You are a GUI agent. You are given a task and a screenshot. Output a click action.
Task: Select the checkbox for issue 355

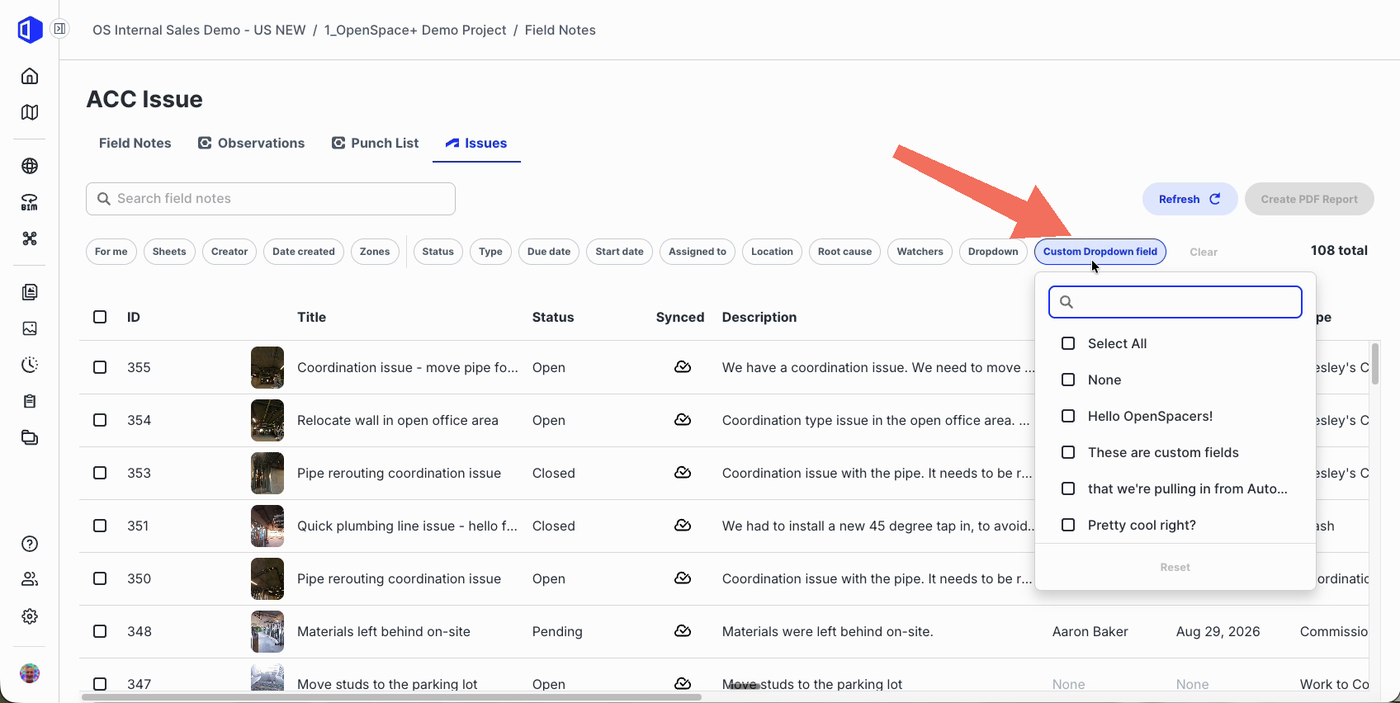coord(100,367)
